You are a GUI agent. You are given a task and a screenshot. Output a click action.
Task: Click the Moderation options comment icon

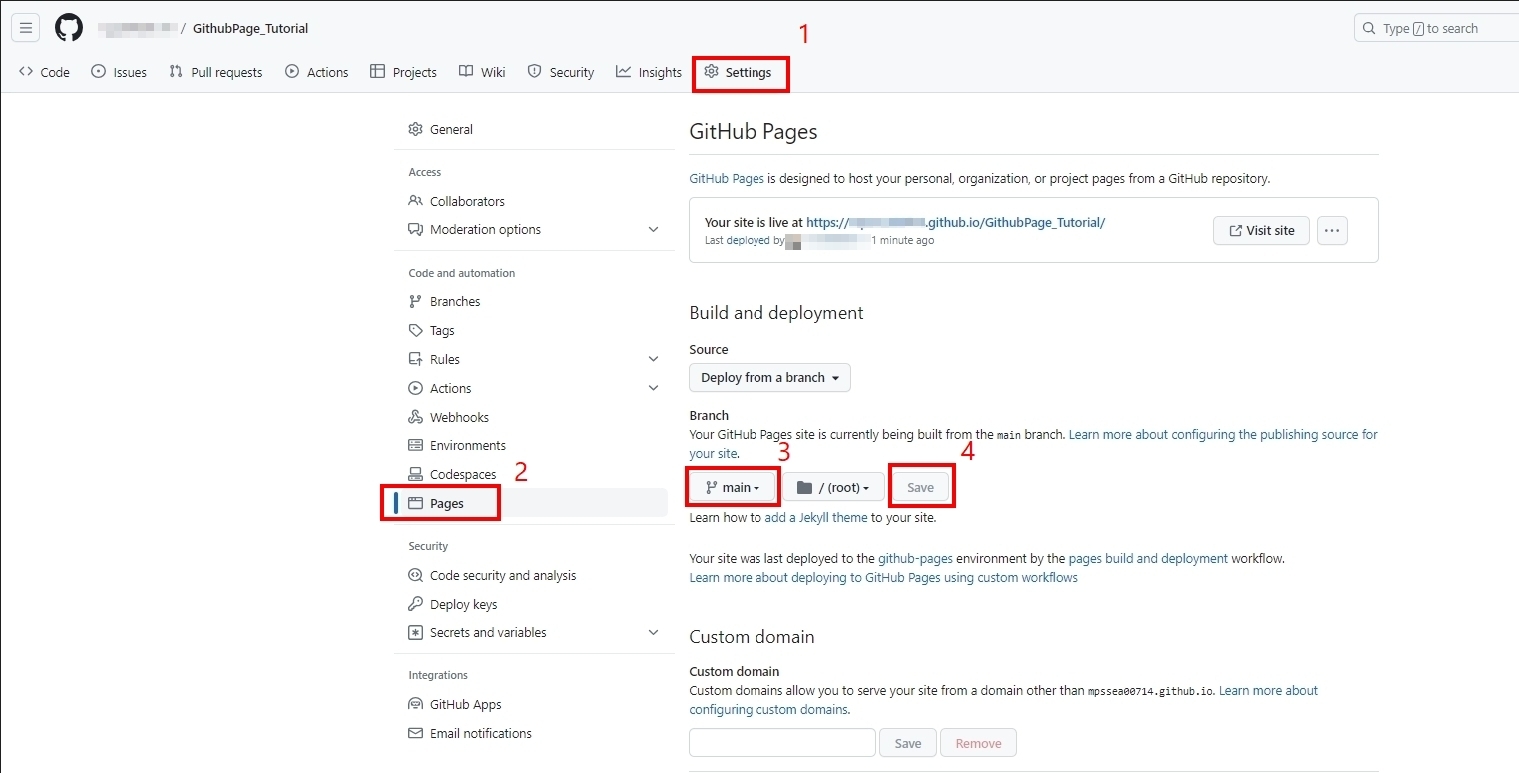(416, 229)
